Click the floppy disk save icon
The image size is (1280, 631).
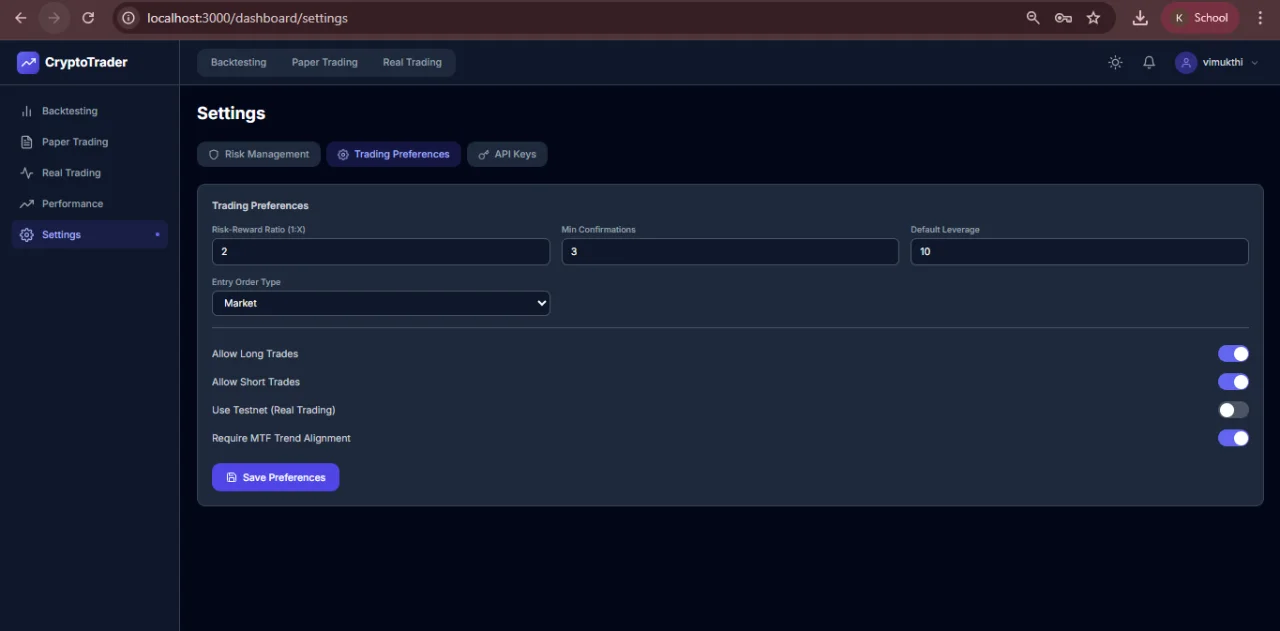232,478
